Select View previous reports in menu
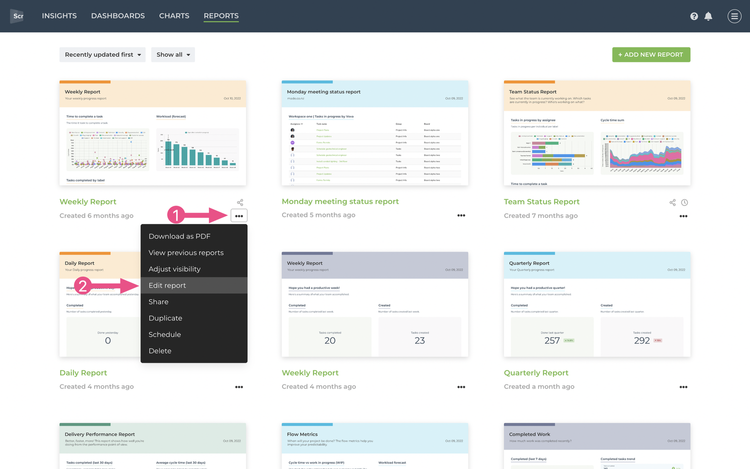 point(194,252)
